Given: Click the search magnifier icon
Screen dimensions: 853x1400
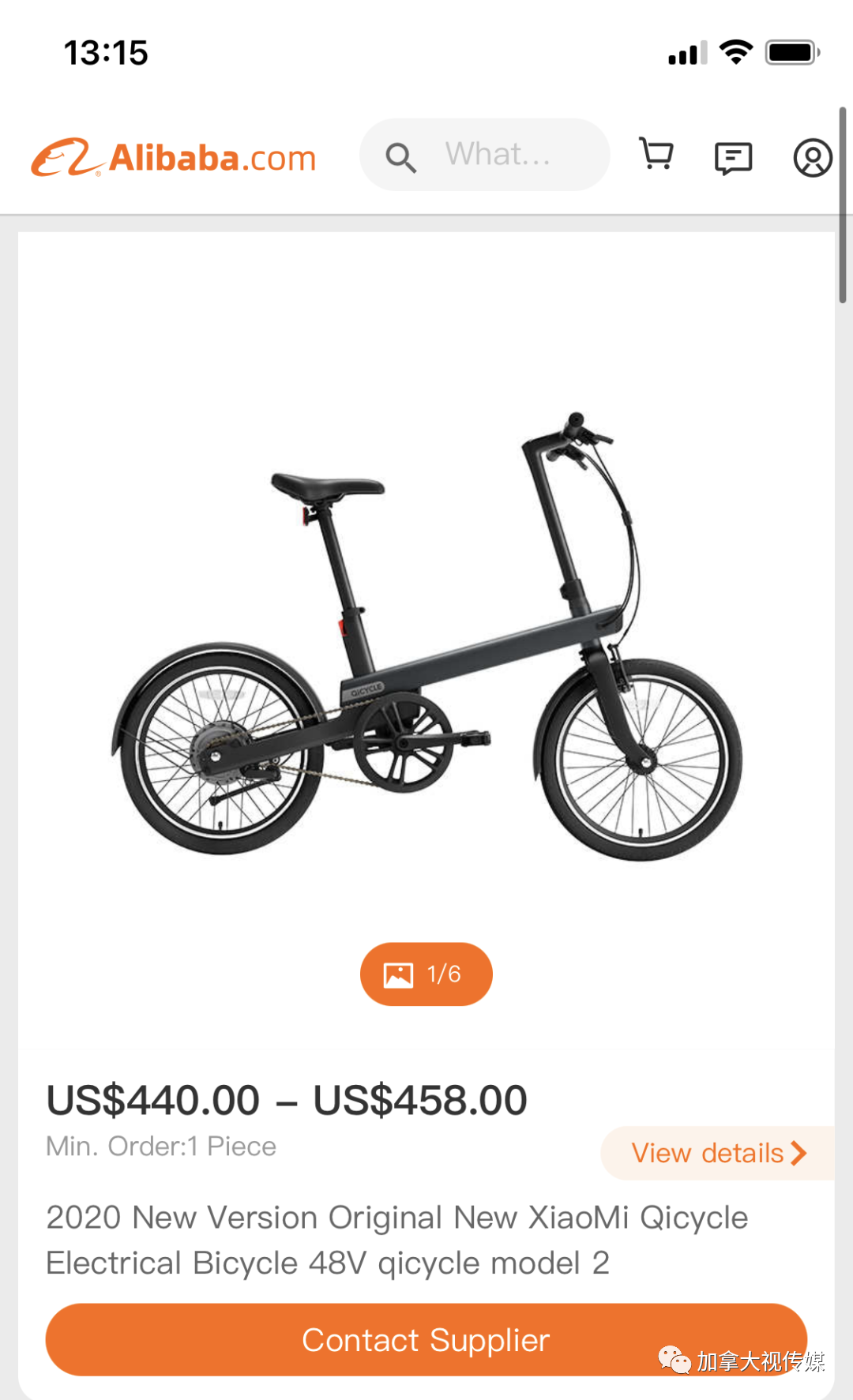Looking at the screenshot, I should [400, 158].
